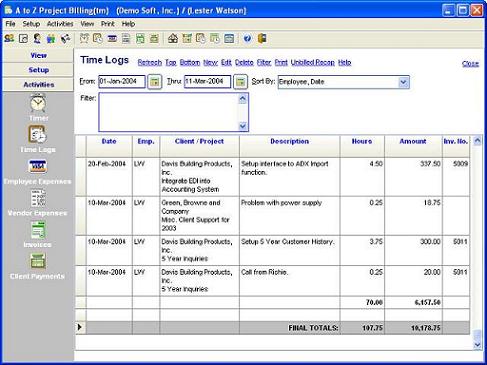
Task: Switch to the View sidebar panel
Action: click(x=38, y=56)
